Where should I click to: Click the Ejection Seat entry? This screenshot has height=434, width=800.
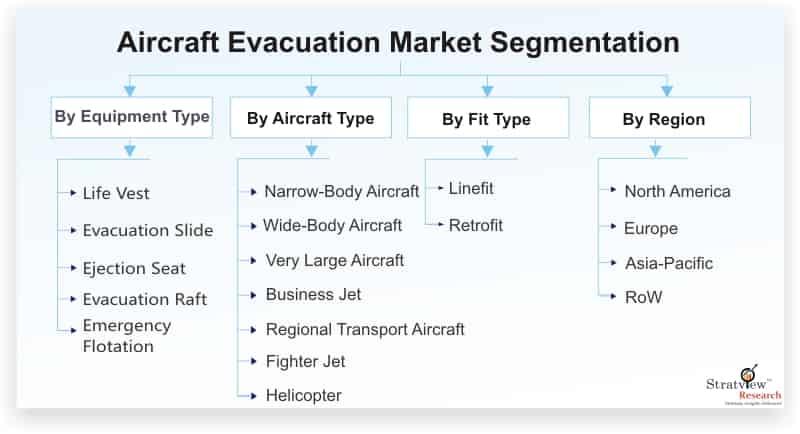pyautogui.click(x=134, y=269)
